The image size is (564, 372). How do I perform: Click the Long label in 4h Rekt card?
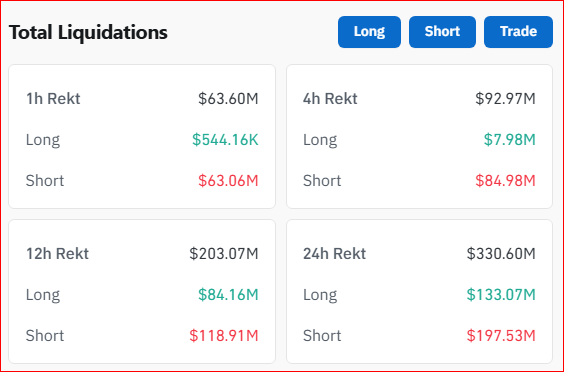(320, 140)
